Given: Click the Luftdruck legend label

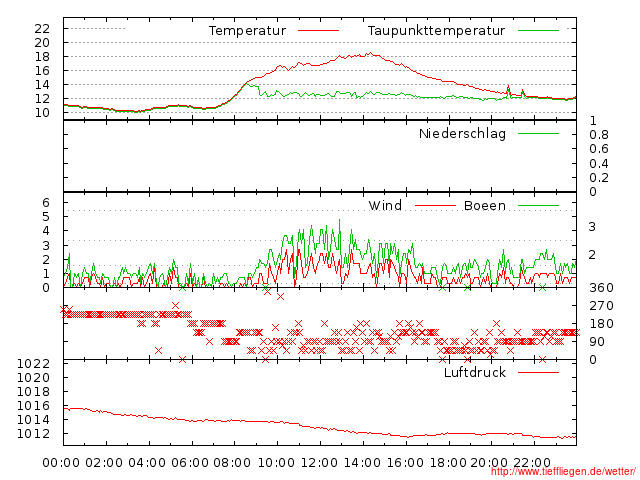Looking at the screenshot, I should click(x=475, y=372).
